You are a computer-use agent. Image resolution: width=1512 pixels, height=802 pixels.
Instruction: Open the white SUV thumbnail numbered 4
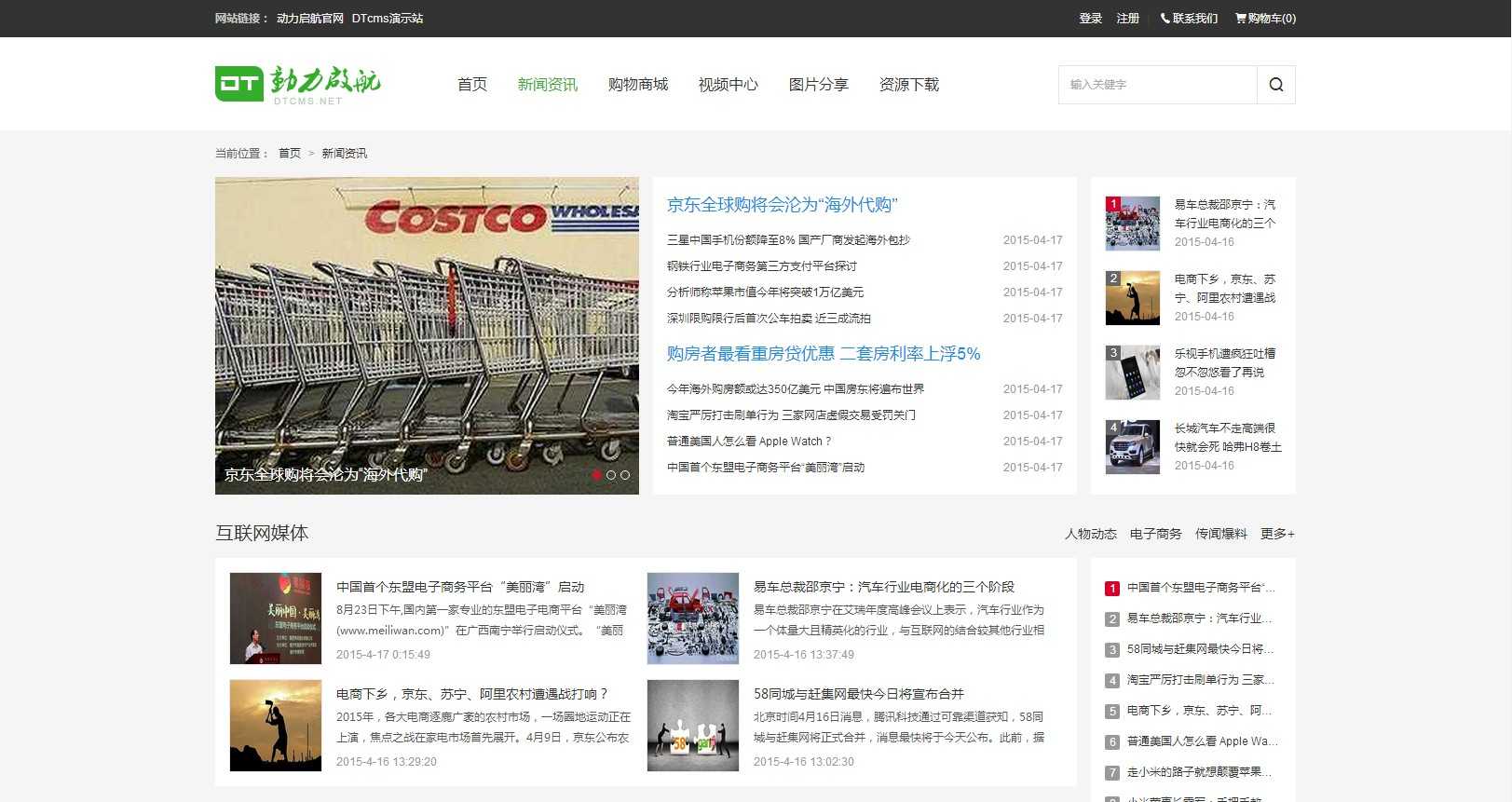(1133, 447)
